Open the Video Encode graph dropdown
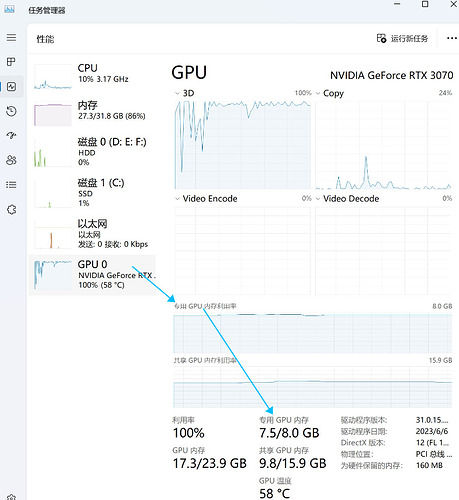Screen dimensions: 459x500 coord(177,199)
